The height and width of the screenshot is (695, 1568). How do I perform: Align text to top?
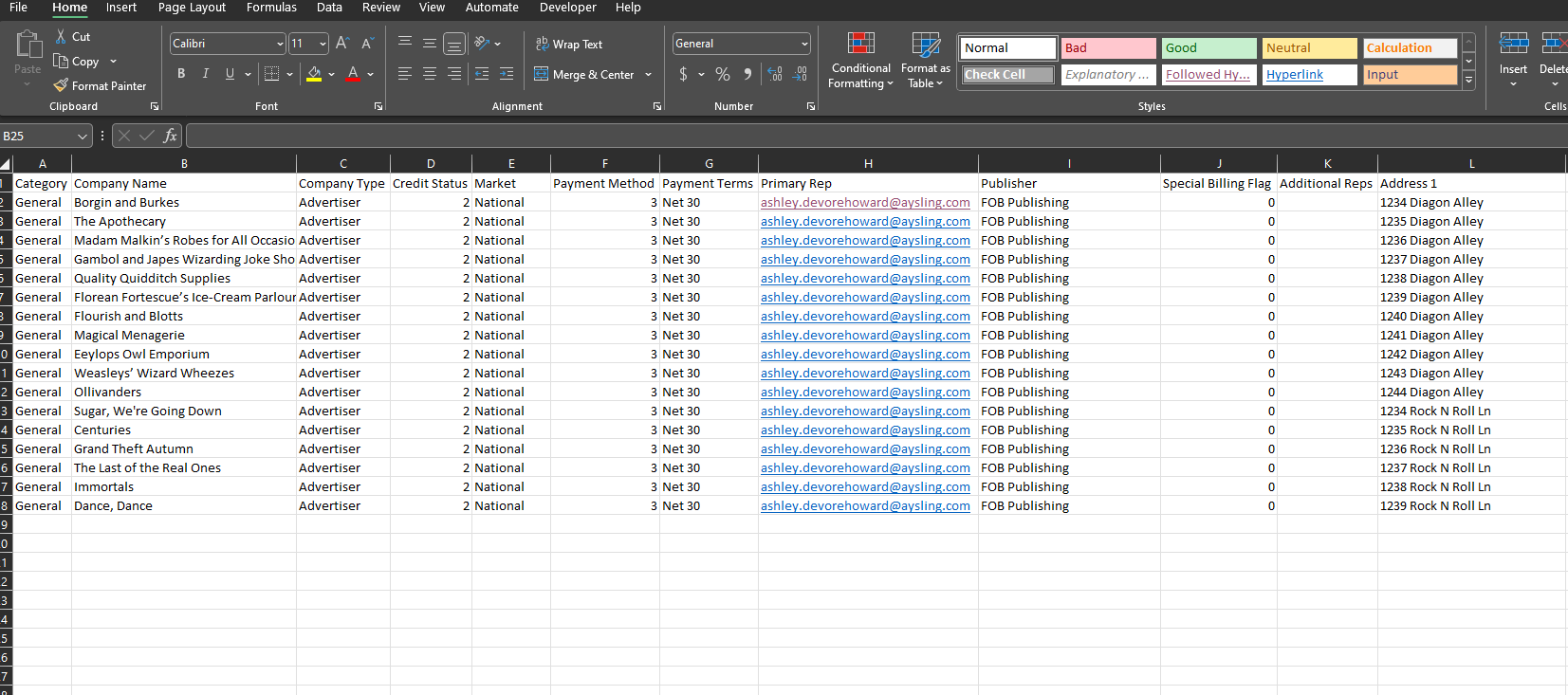pyautogui.click(x=405, y=43)
